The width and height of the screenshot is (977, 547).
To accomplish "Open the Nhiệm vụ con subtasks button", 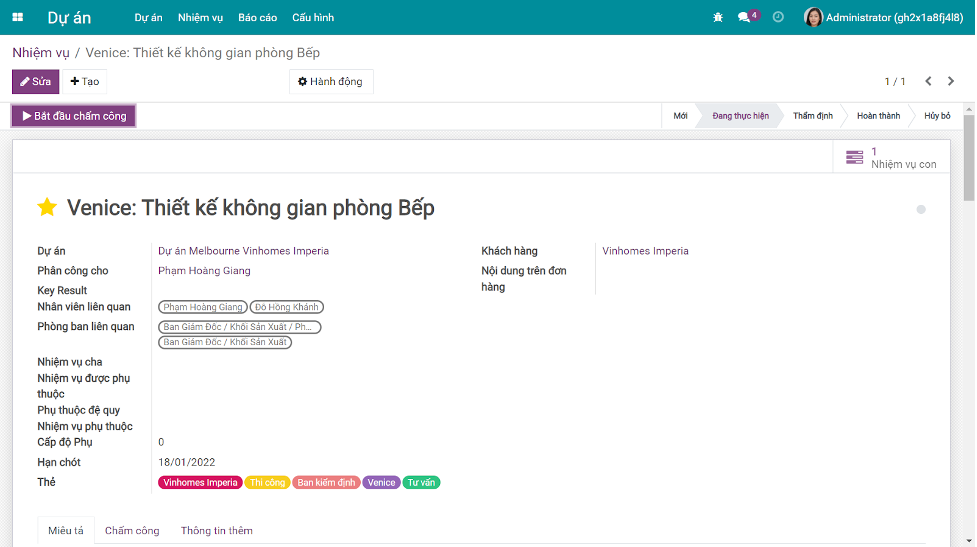I will 892,158.
